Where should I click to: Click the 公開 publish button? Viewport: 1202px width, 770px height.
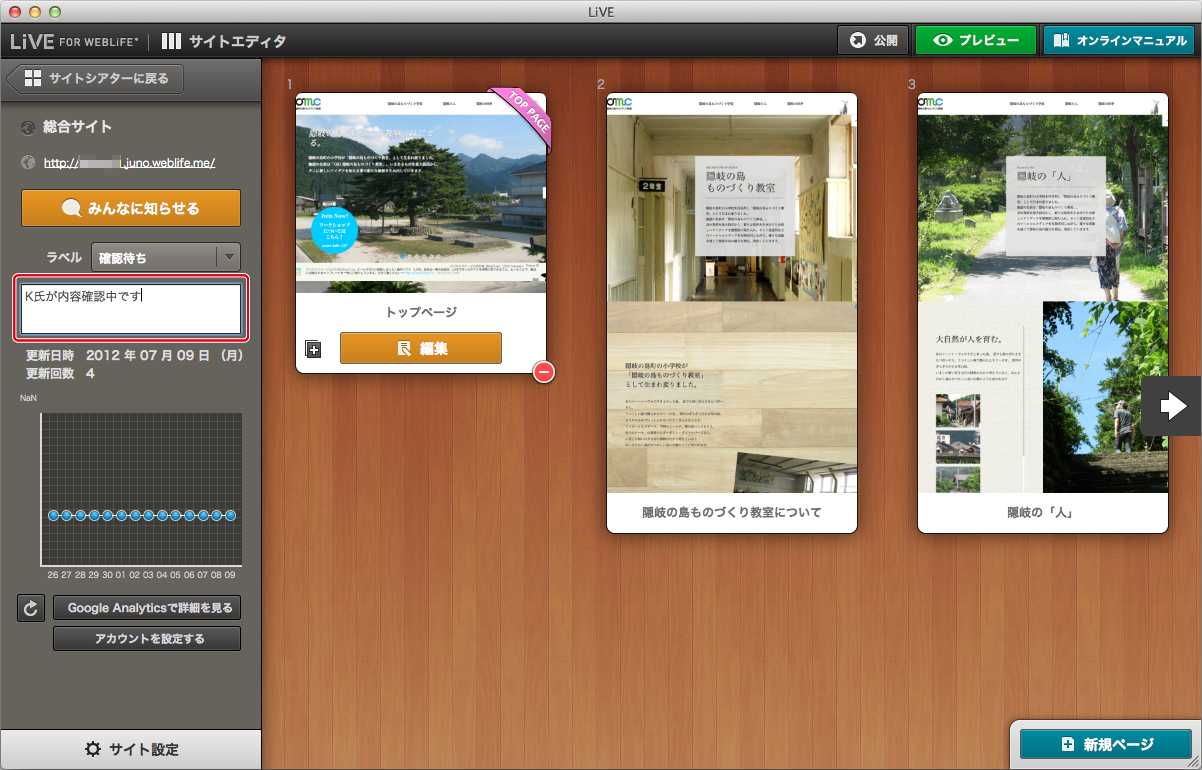coord(873,41)
